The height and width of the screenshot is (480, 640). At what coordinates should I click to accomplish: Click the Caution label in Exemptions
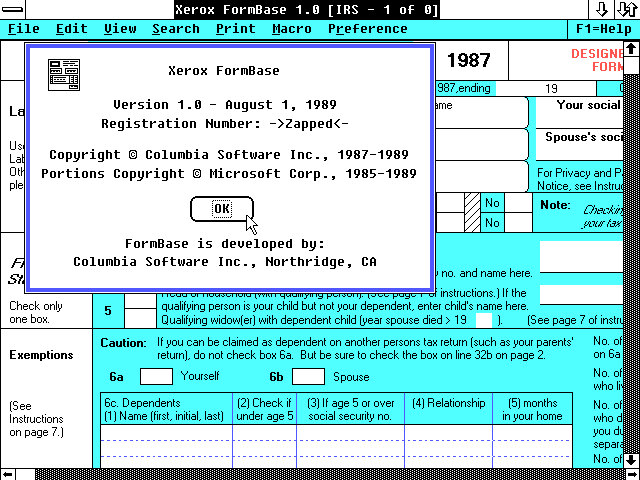click(x=123, y=343)
